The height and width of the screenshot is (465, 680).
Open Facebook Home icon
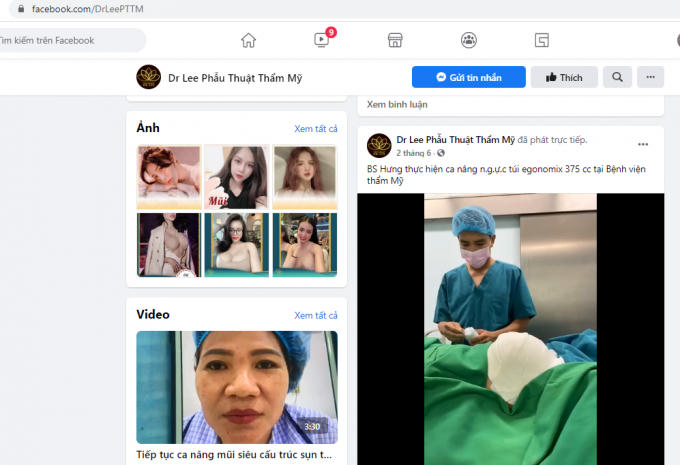point(248,40)
